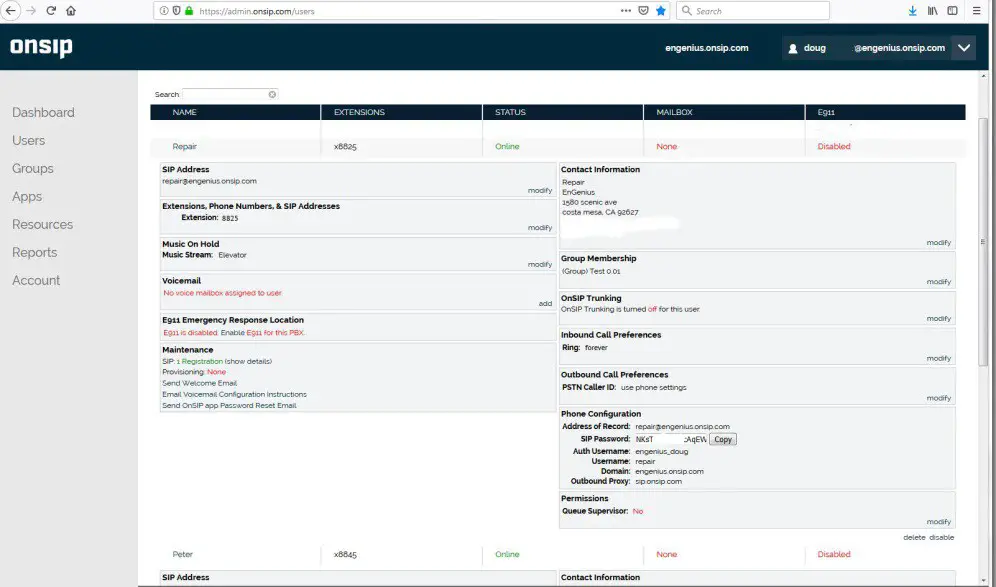Open the 1 Registration link

(x=199, y=361)
